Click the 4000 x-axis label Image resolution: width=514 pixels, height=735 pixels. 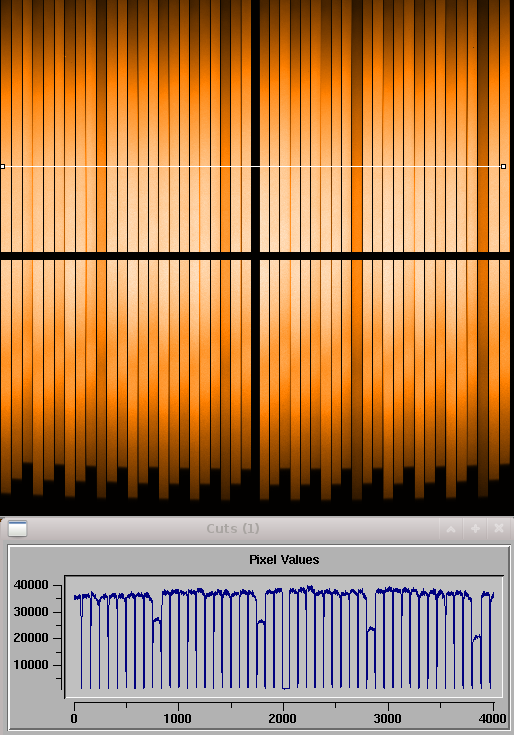click(x=492, y=719)
